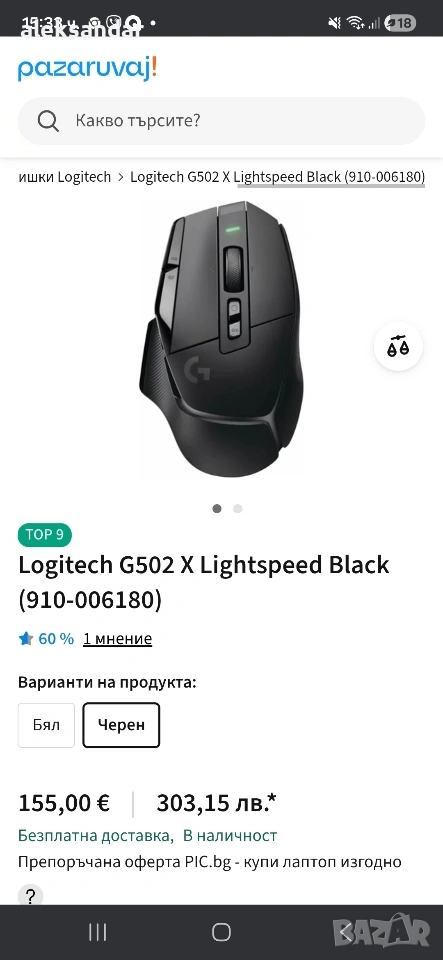The height and width of the screenshot is (960, 443).
Task: Select the Бял color variant
Action: [x=47, y=725]
